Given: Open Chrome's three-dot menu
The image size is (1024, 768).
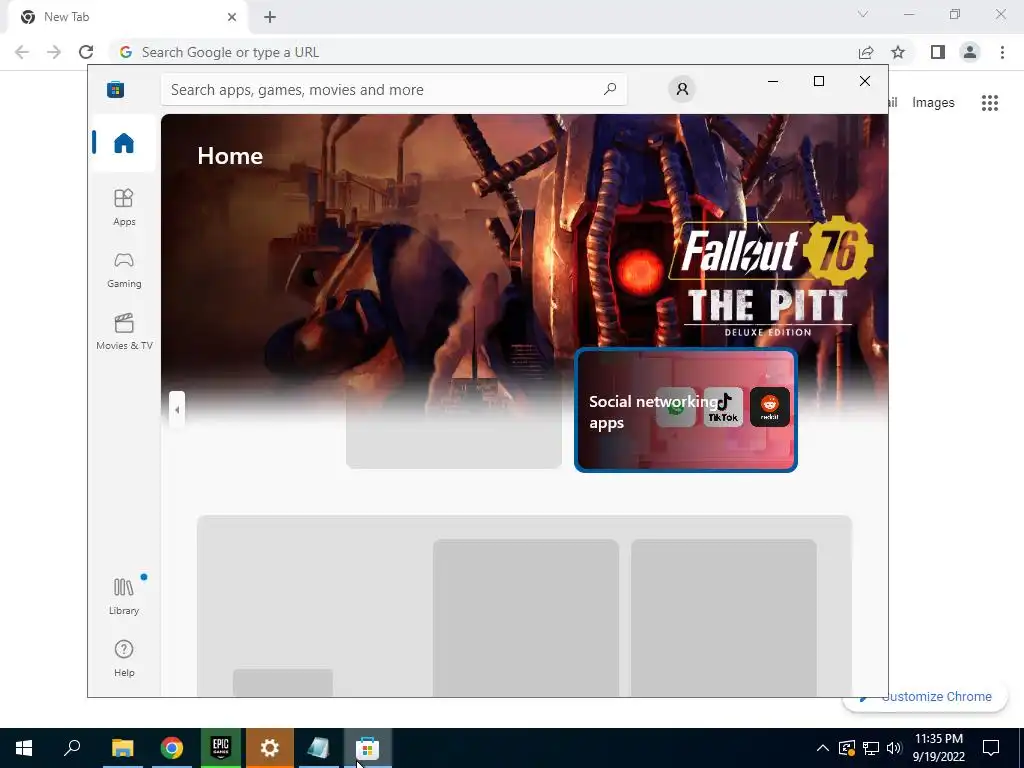Looking at the screenshot, I should [x=1002, y=52].
